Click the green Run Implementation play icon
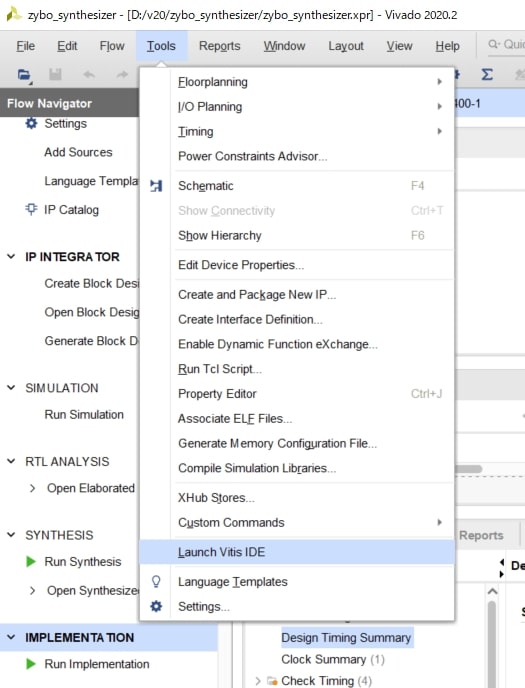The width and height of the screenshot is (525, 688). click(x=31, y=663)
